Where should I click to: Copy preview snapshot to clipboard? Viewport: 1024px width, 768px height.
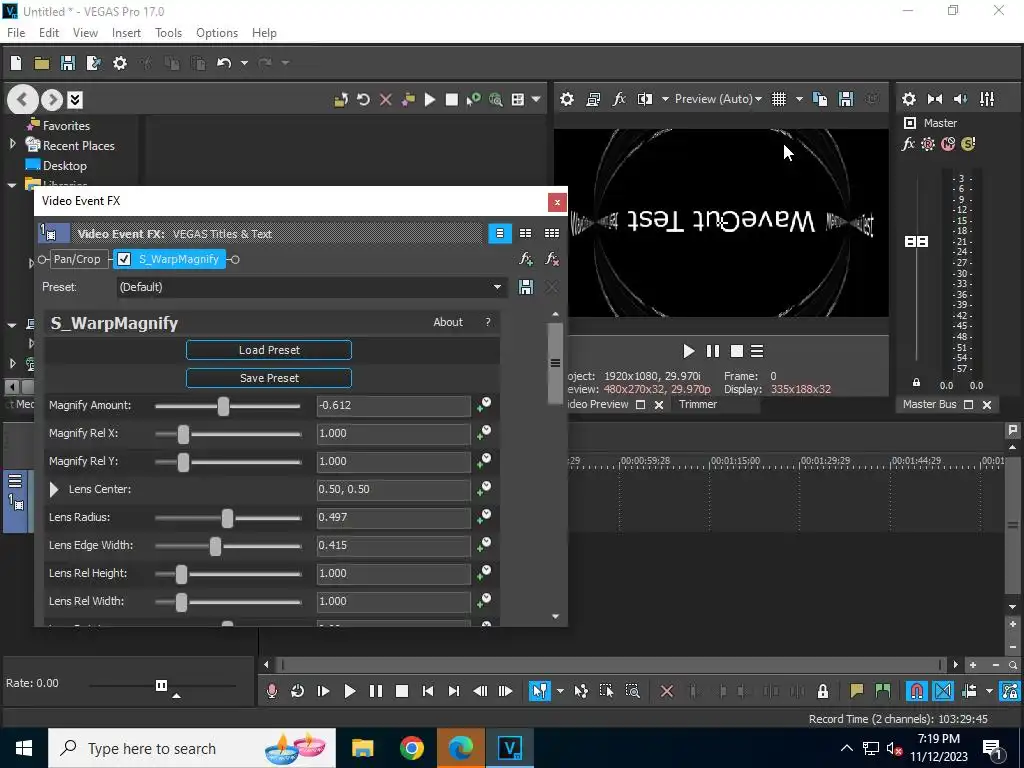pyautogui.click(x=820, y=99)
